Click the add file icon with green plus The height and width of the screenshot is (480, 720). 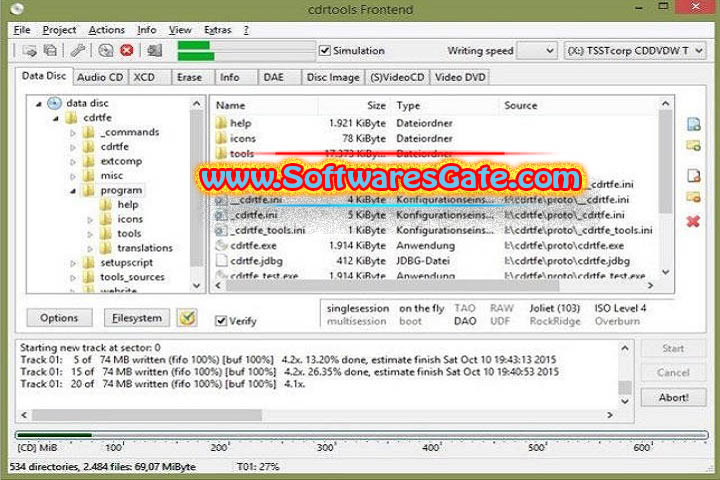(x=693, y=124)
